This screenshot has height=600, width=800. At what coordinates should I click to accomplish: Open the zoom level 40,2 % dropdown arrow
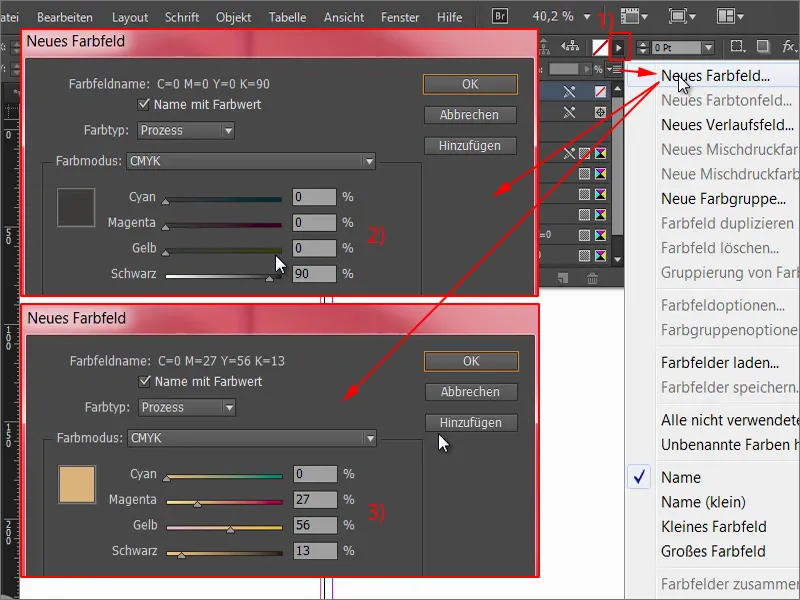click(587, 17)
